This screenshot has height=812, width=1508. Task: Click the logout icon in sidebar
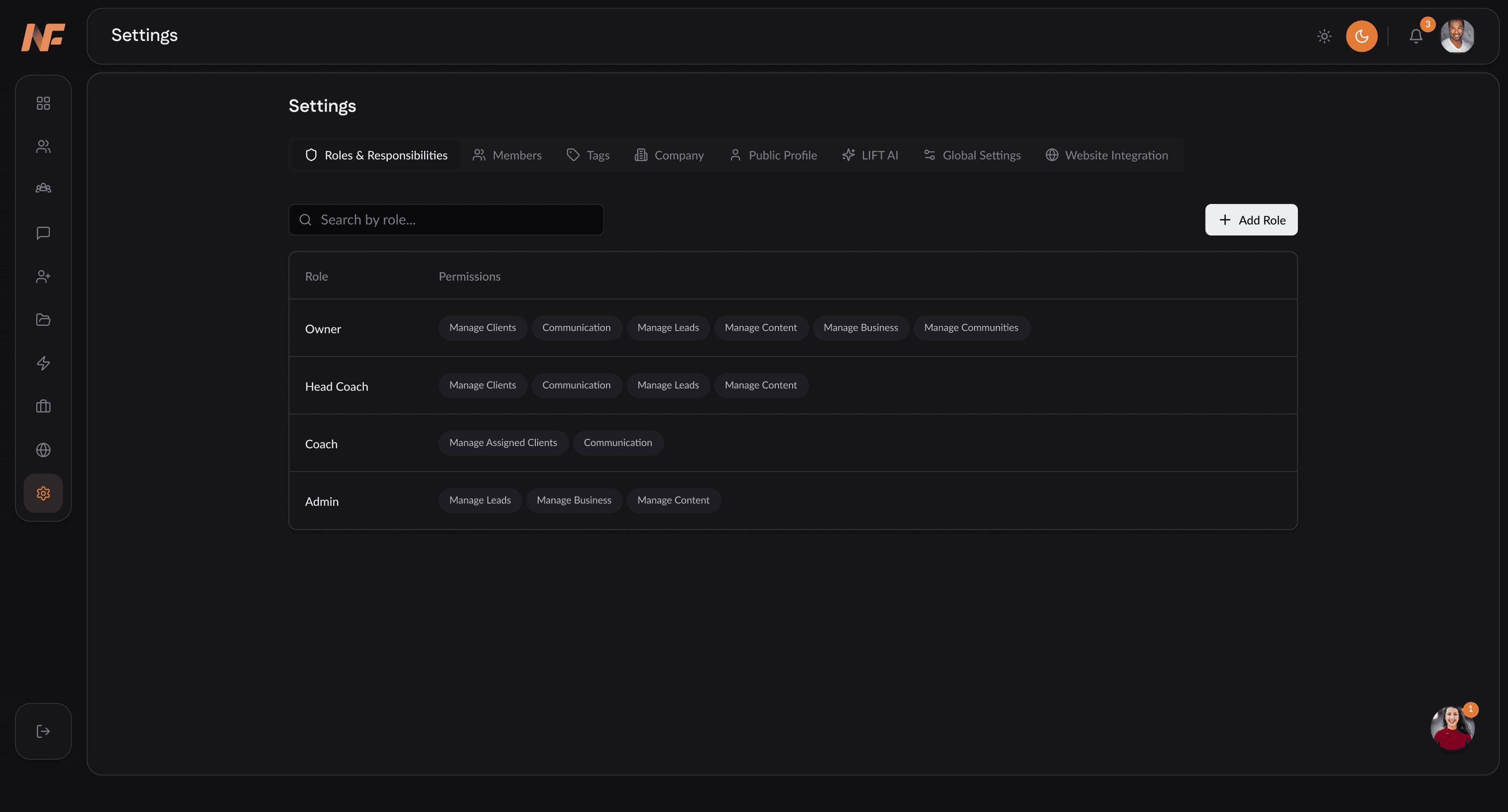[x=43, y=731]
